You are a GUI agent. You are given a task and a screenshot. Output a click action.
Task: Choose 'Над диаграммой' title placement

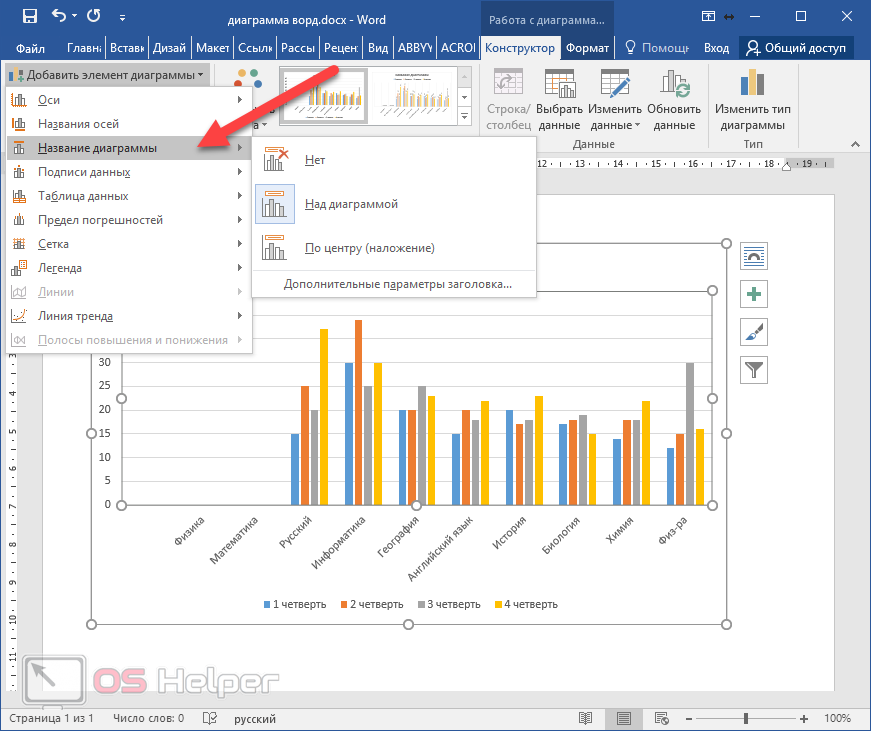[351, 204]
